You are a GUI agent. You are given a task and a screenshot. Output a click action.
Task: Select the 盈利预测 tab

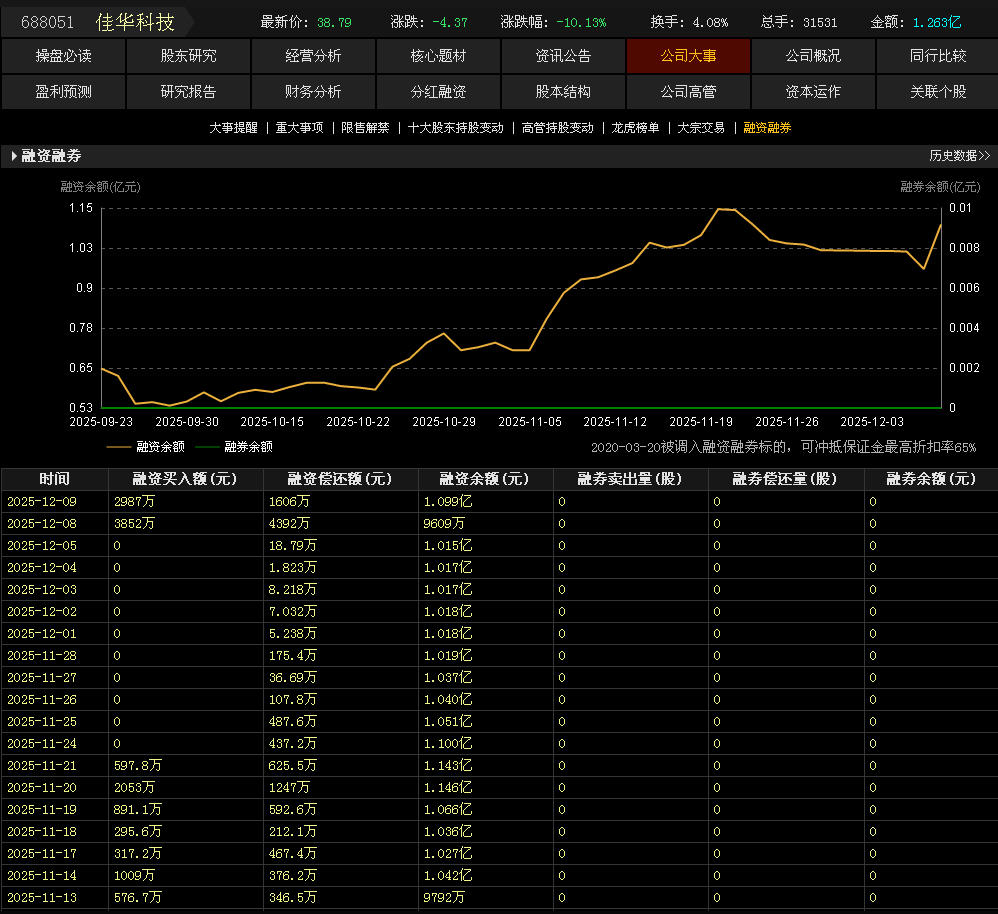point(63,91)
